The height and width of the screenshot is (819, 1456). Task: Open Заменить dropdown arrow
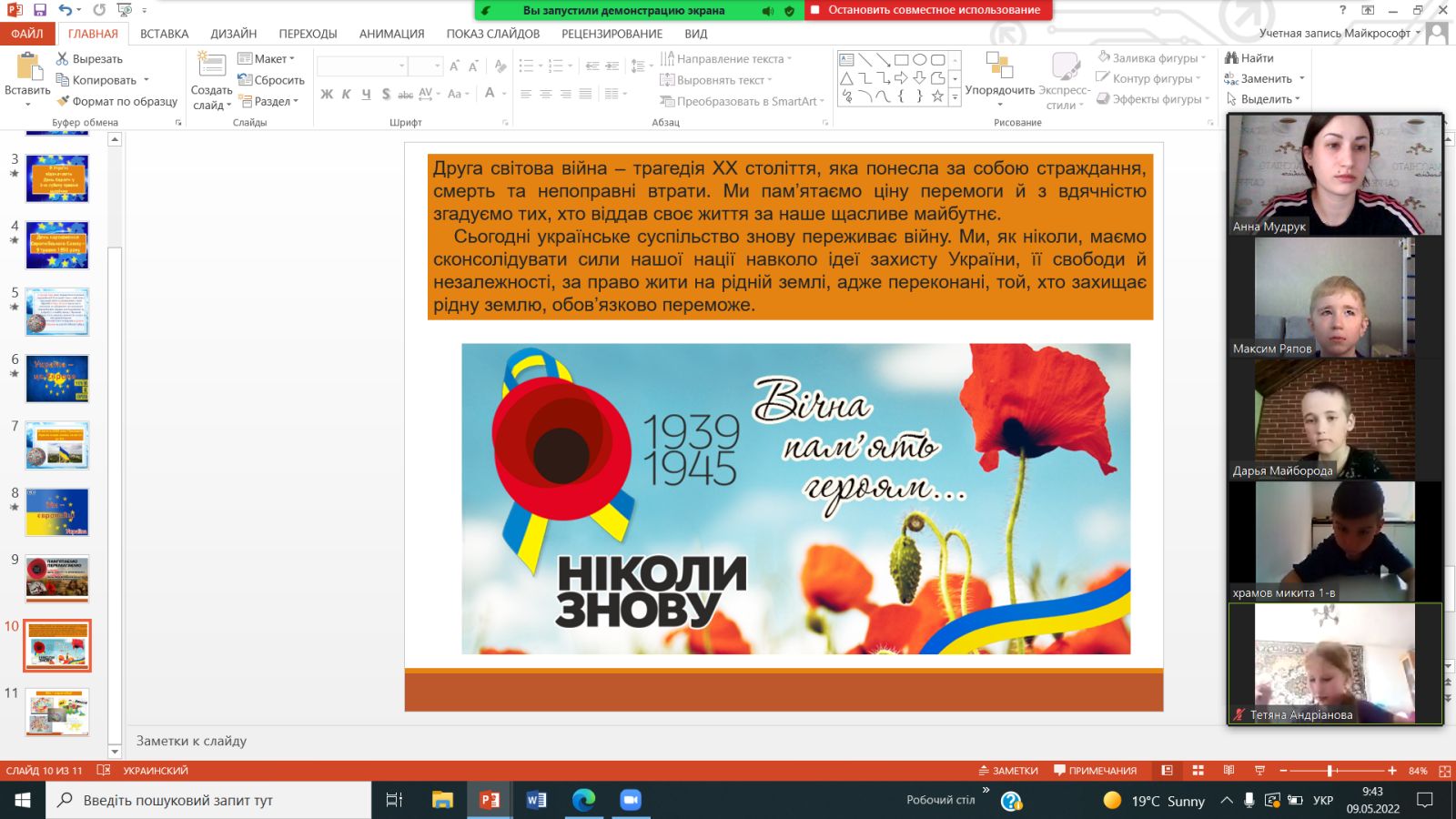(1302, 78)
